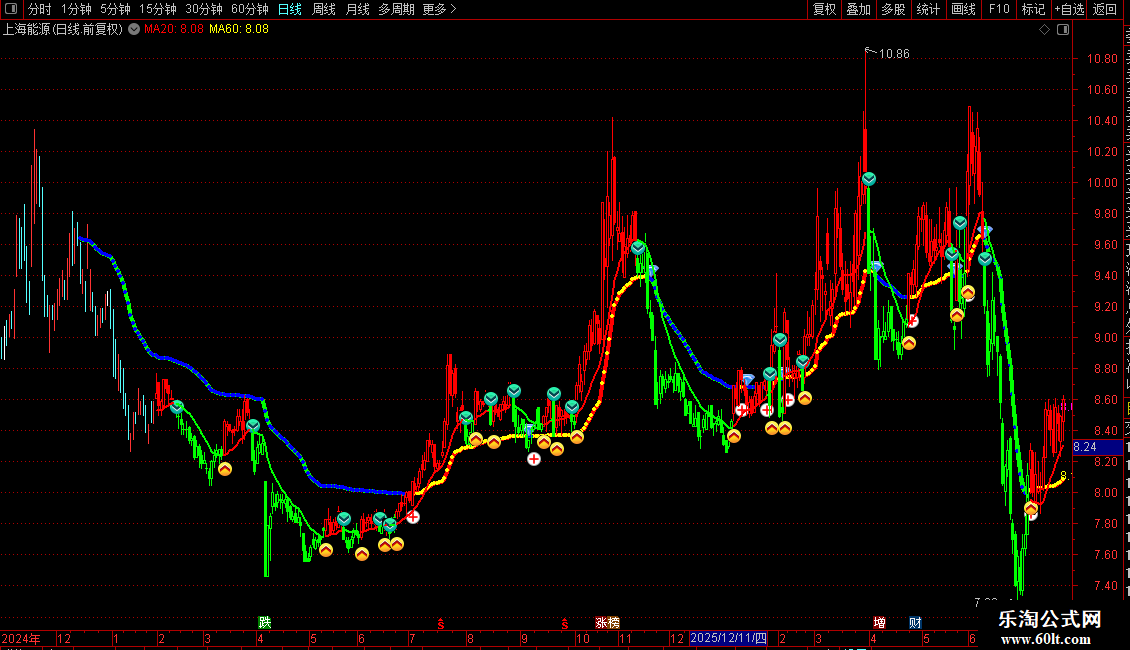Screen dimensions: 1130x650
Task: Select the 15分钟 period tab
Action: point(157,9)
